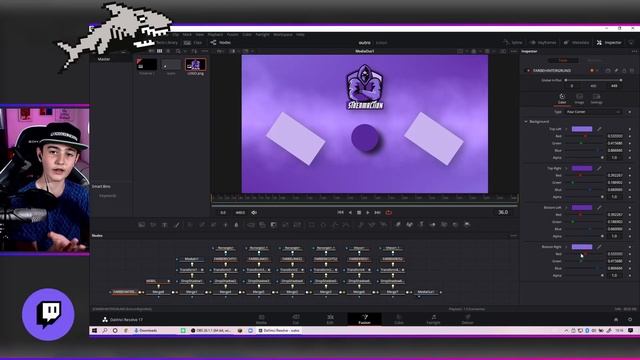Toggle the lock icon in the Inspector header
Screen dimensions: 640x360
click(x=624, y=71)
